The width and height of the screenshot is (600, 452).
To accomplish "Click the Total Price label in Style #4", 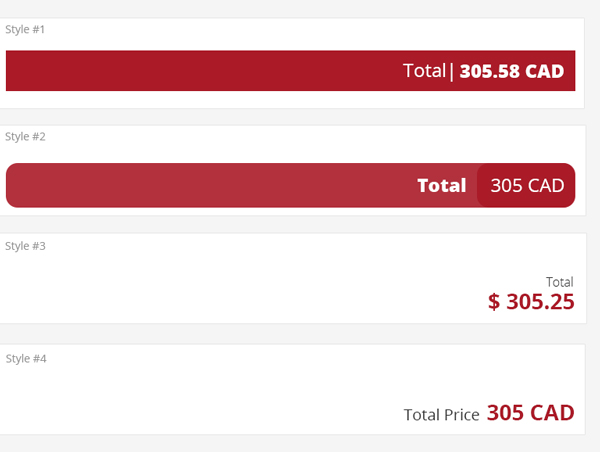I will pos(442,415).
